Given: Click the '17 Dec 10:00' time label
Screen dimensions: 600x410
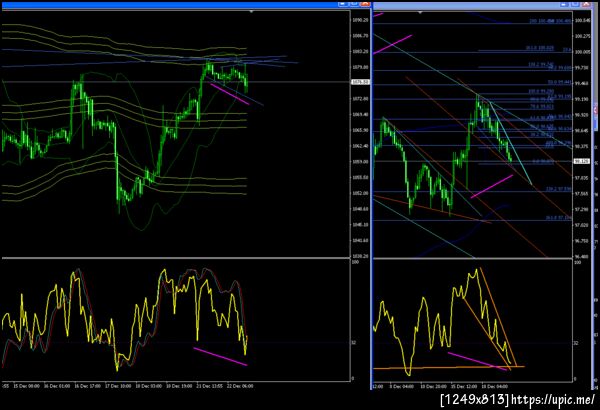Looking at the screenshot, I should pyautogui.click(x=118, y=386).
